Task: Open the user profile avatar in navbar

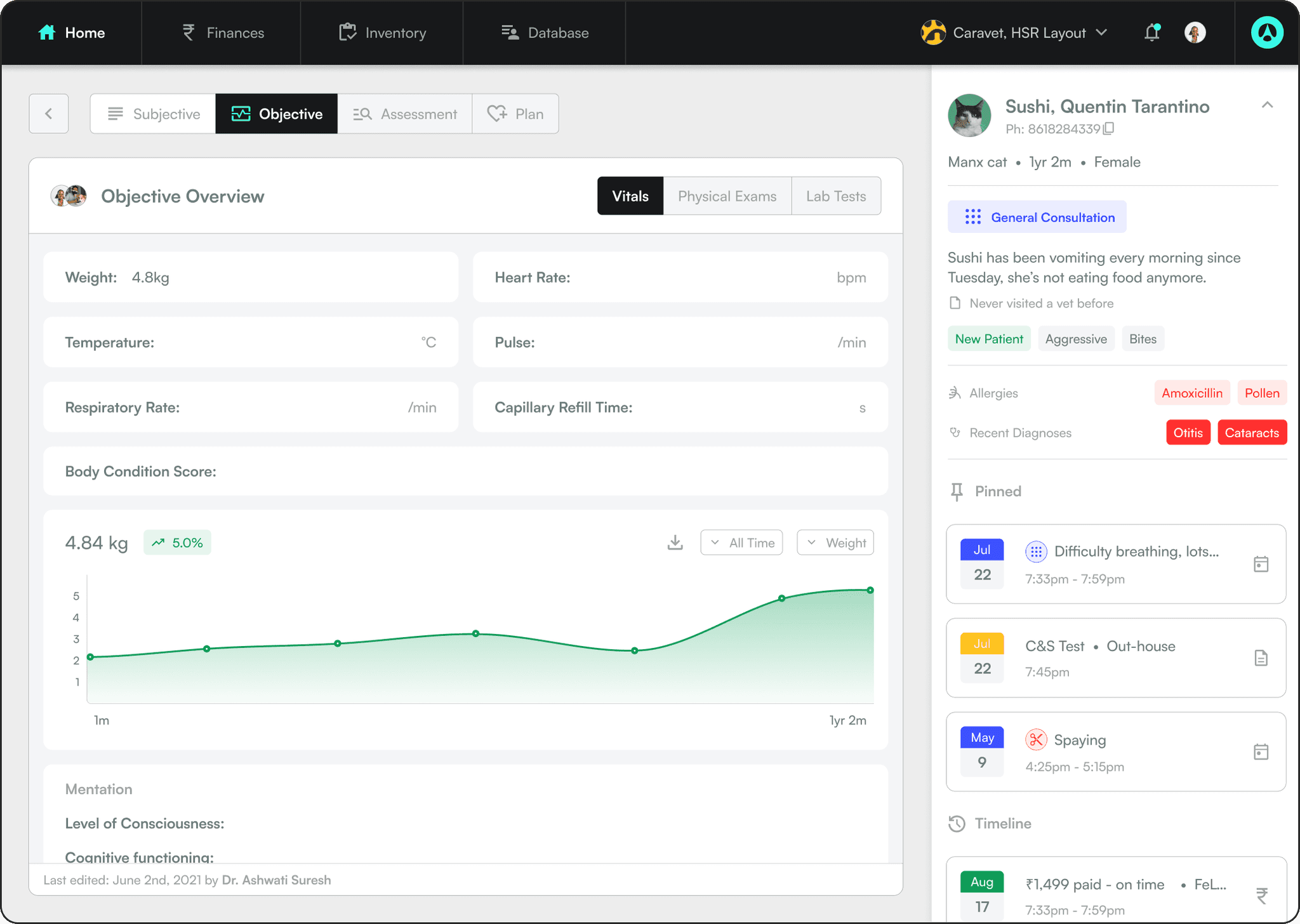Action: click(1195, 32)
